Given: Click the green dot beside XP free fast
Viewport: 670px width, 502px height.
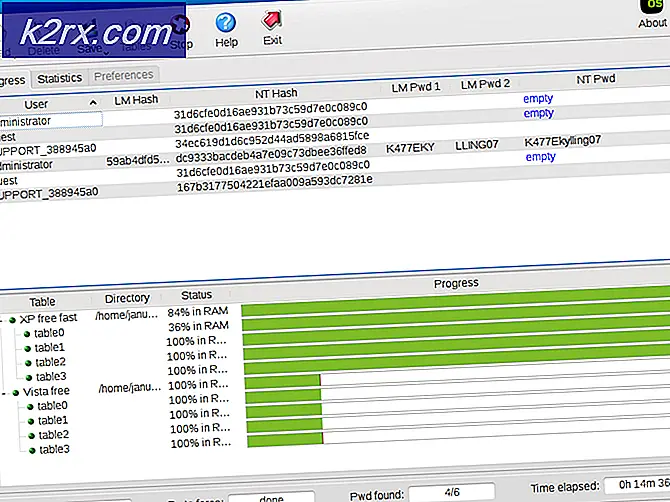Looking at the screenshot, I should [x=13, y=320].
